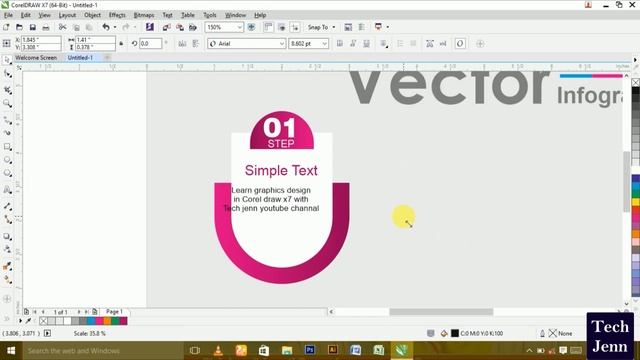640x360 pixels.
Task: Select the Pick tool in the toolbox
Action: [x=7, y=60]
